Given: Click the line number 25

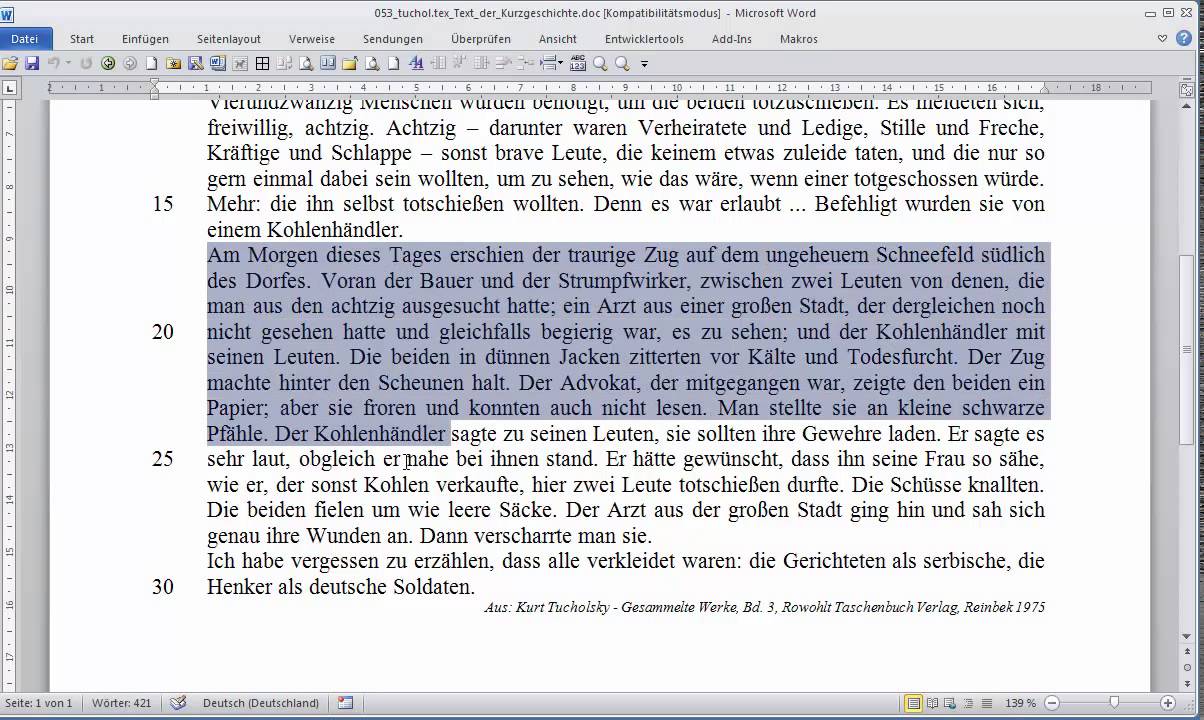Looking at the screenshot, I should [x=163, y=459].
